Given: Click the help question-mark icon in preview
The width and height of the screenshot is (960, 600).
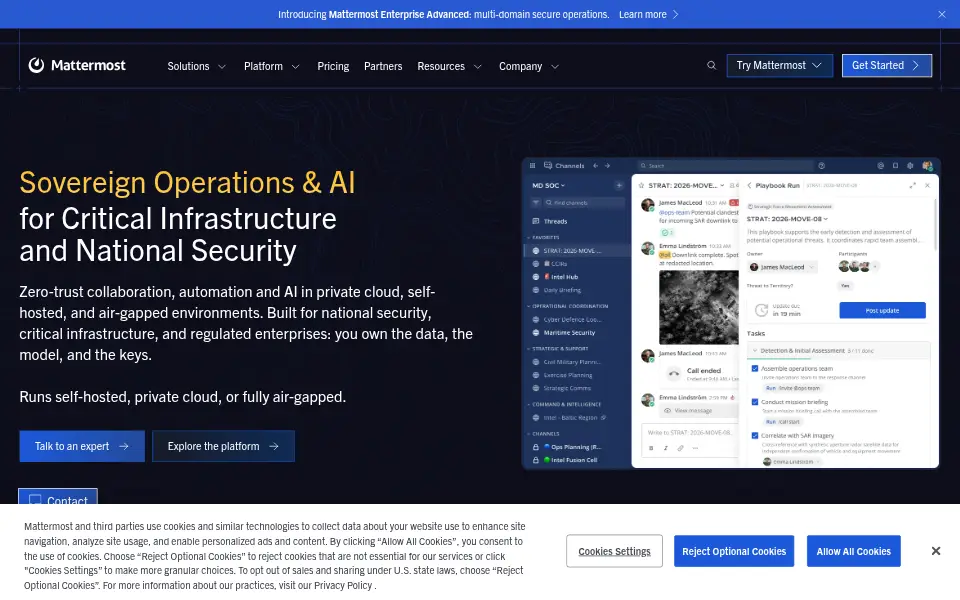Looking at the screenshot, I should coord(822,165).
